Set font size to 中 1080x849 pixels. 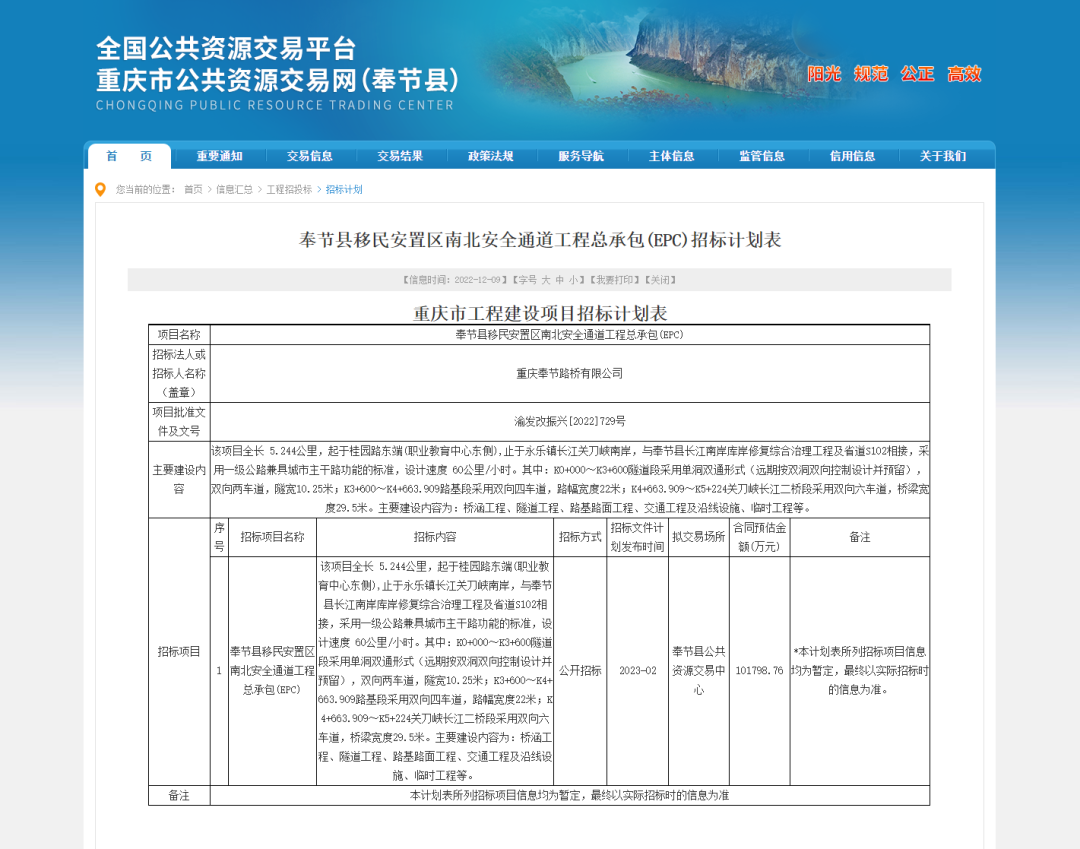(559, 280)
